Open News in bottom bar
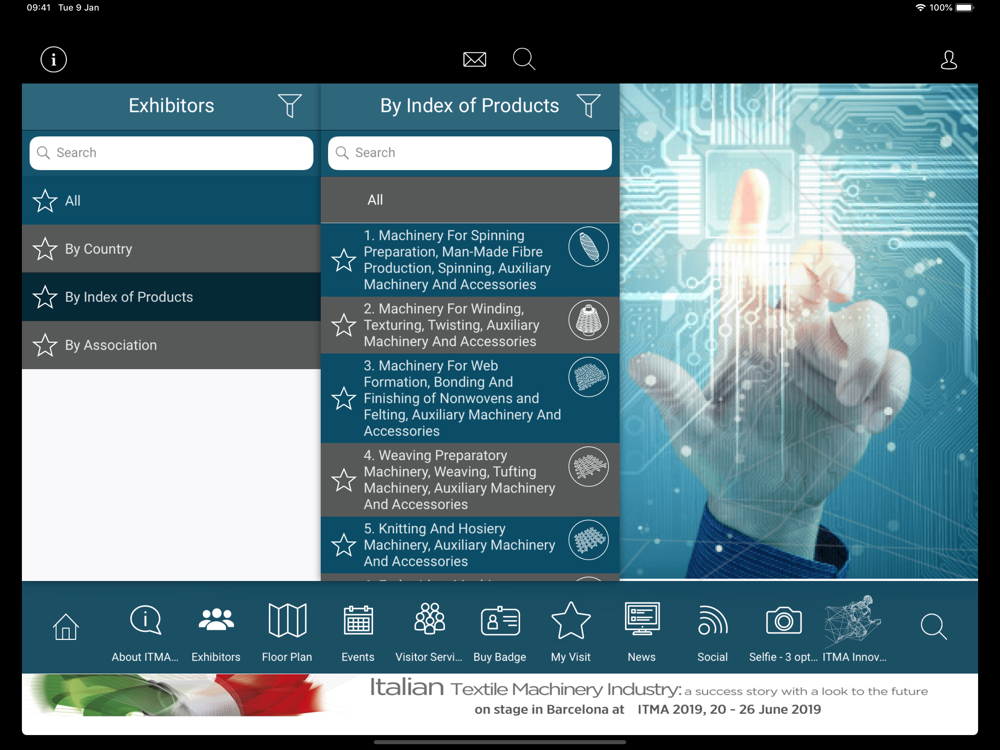Viewport: 1000px width, 750px height. click(x=642, y=633)
